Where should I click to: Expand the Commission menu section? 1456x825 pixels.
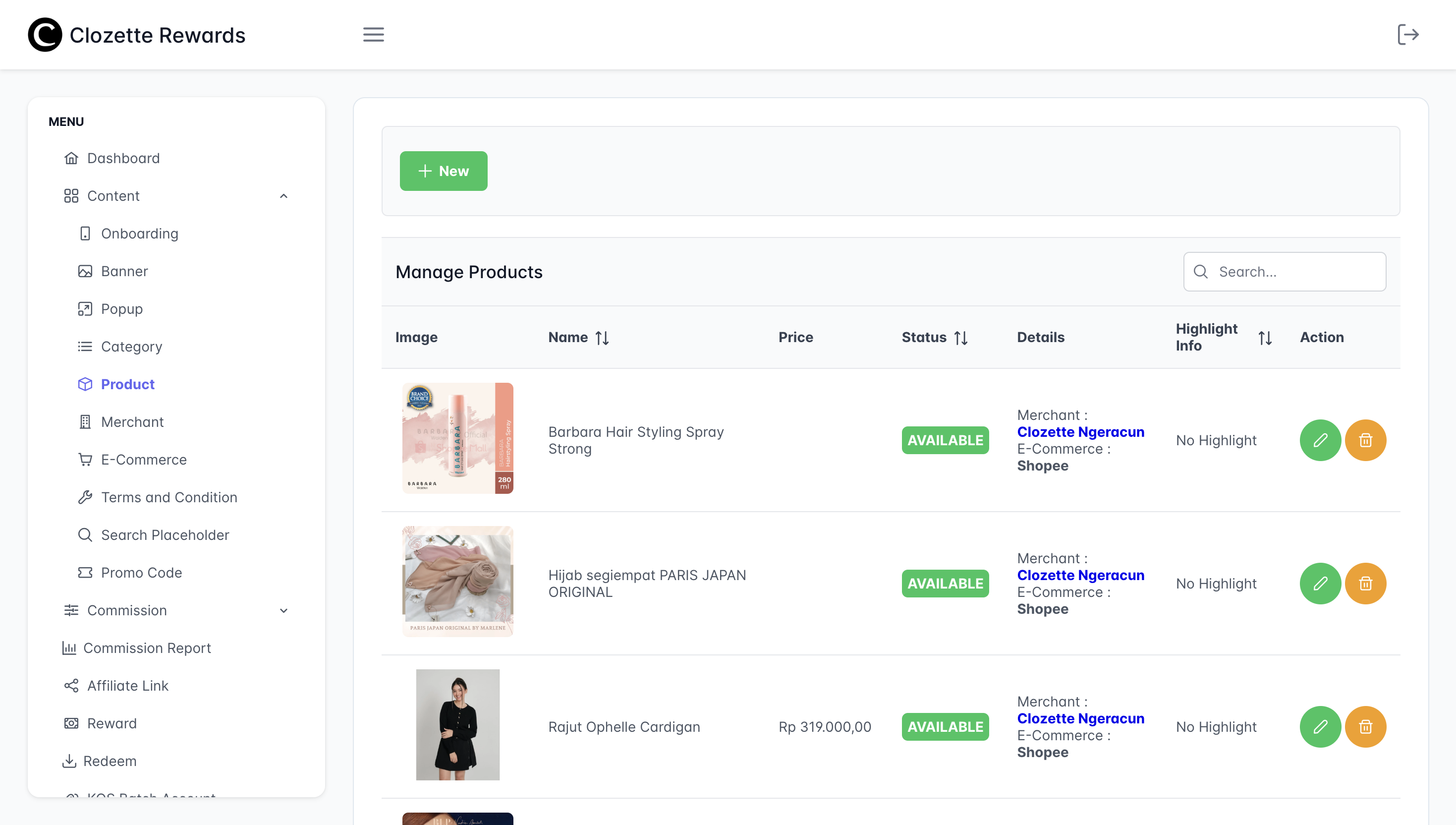point(284,611)
